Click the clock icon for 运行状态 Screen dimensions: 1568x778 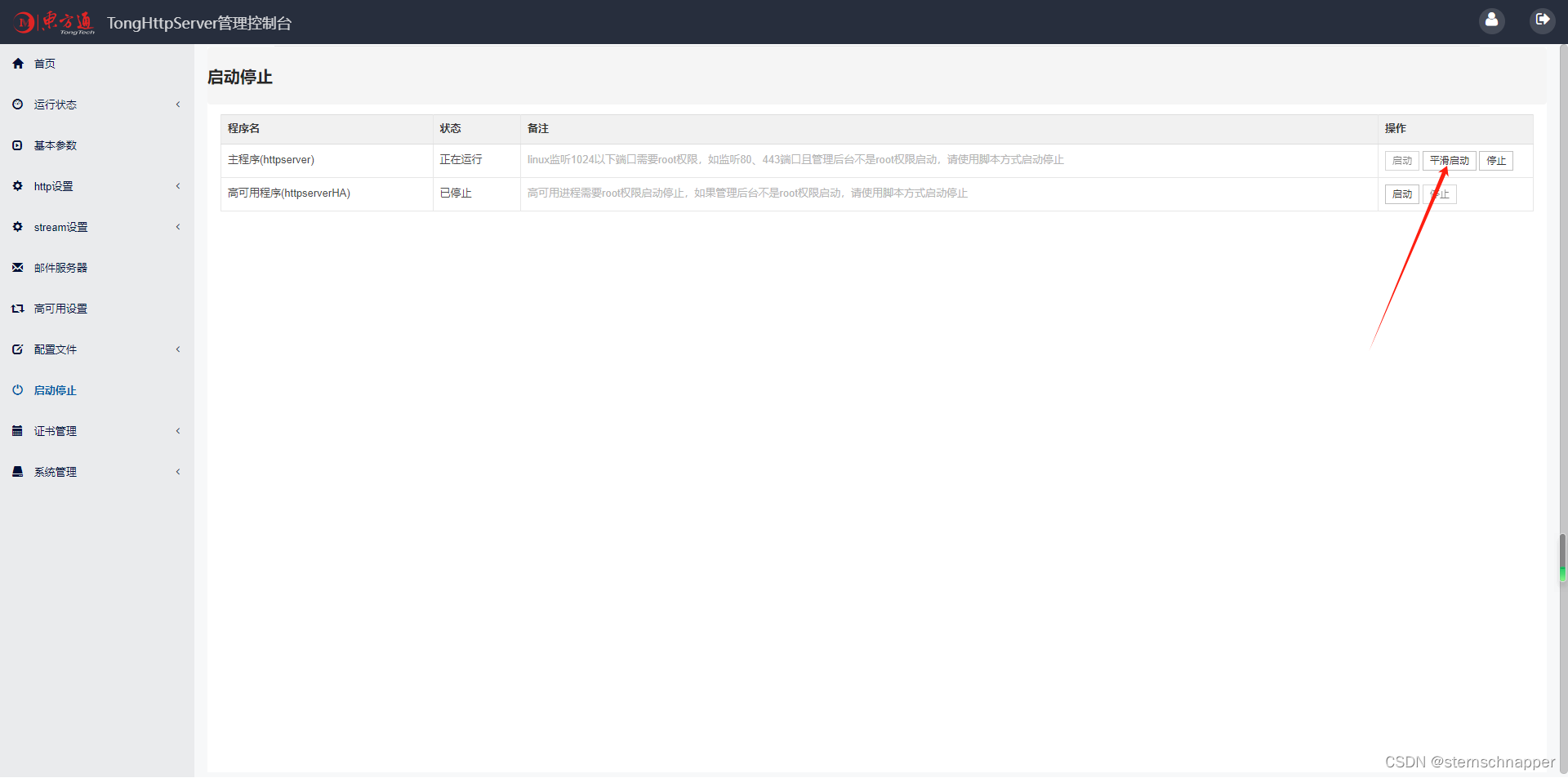coord(18,104)
